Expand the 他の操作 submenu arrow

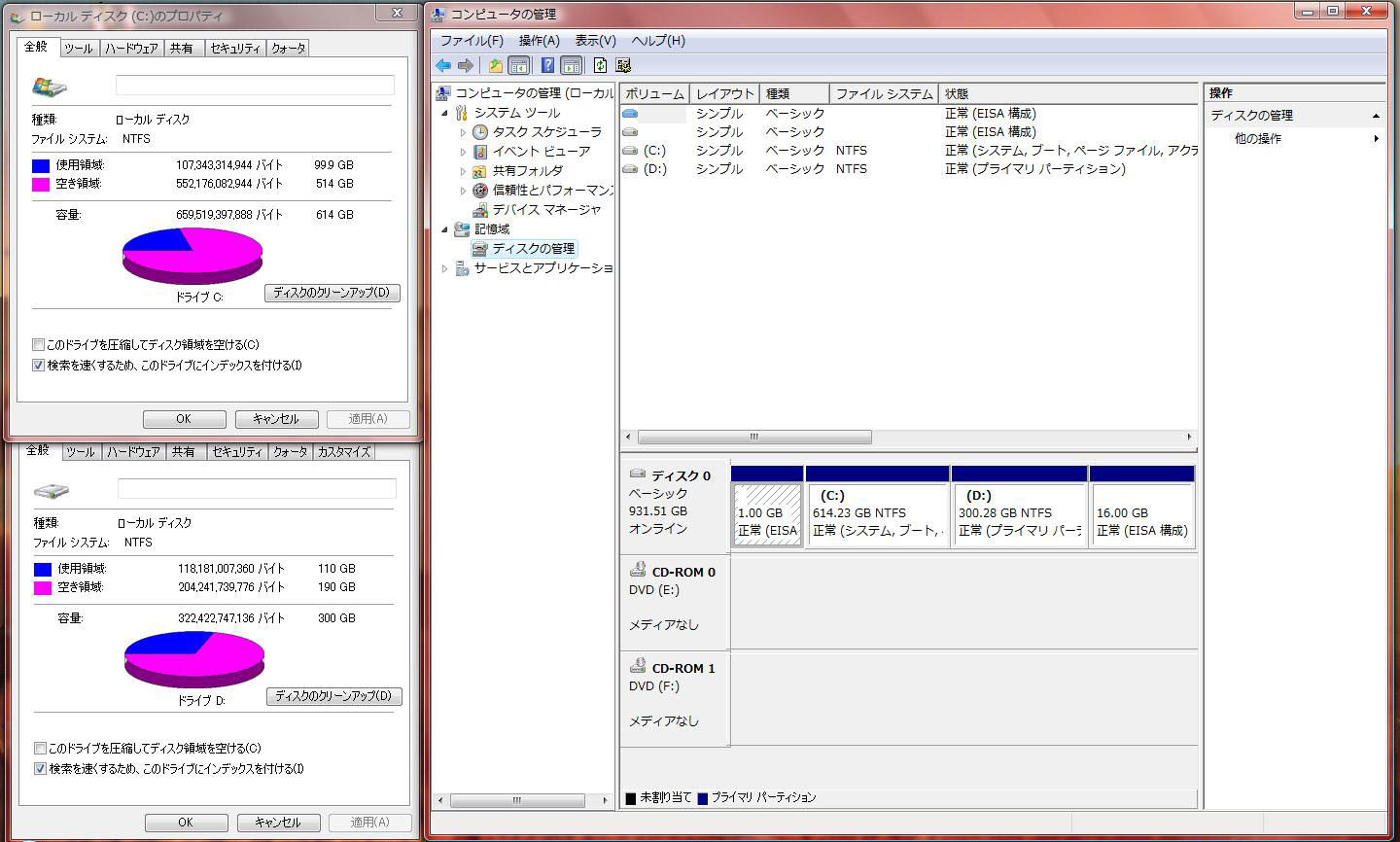[x=1376, y=139]
